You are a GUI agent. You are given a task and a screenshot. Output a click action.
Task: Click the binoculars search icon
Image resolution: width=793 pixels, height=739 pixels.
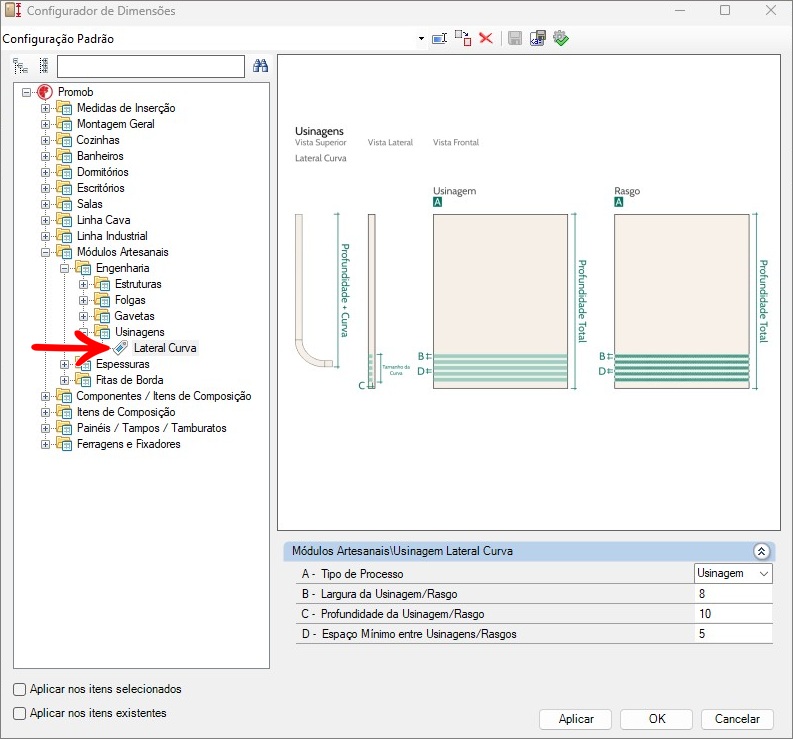pyautogui.click(x=260, y=66)
